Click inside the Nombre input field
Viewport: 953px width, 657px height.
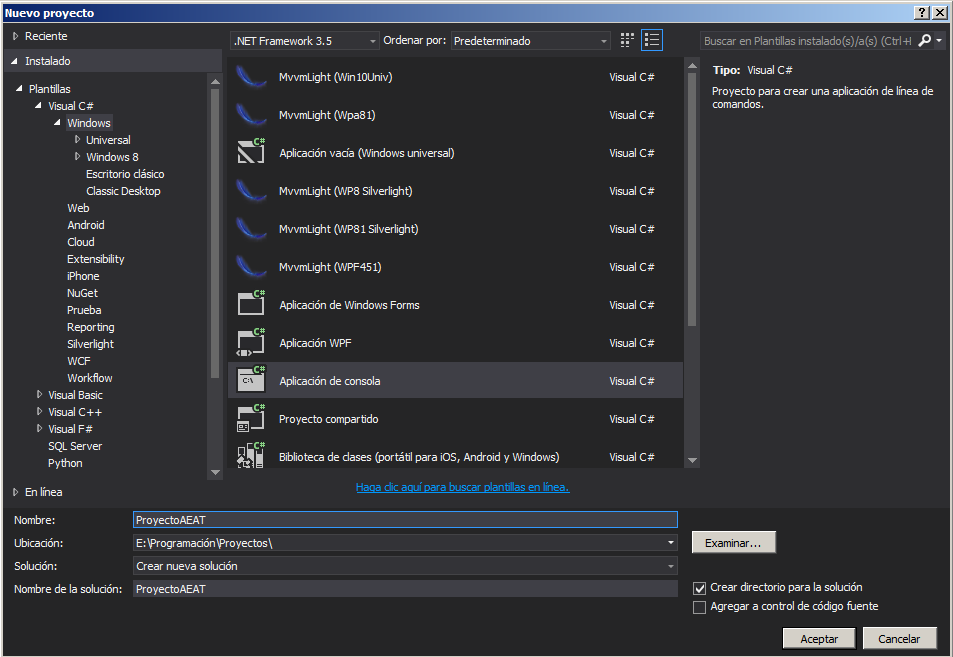point(405,519)
